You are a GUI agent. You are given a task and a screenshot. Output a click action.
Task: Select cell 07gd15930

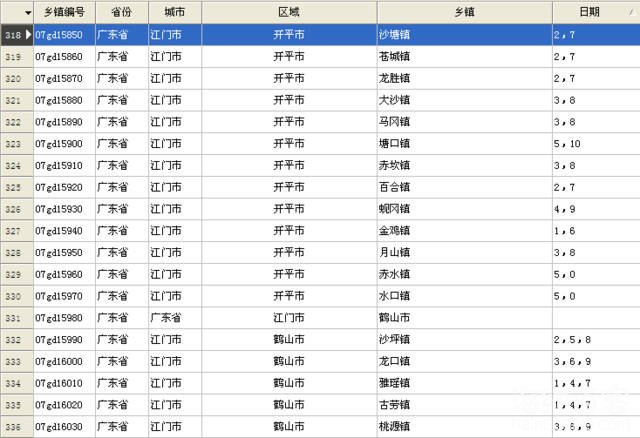pyautogui.click(x=64, y=209)
